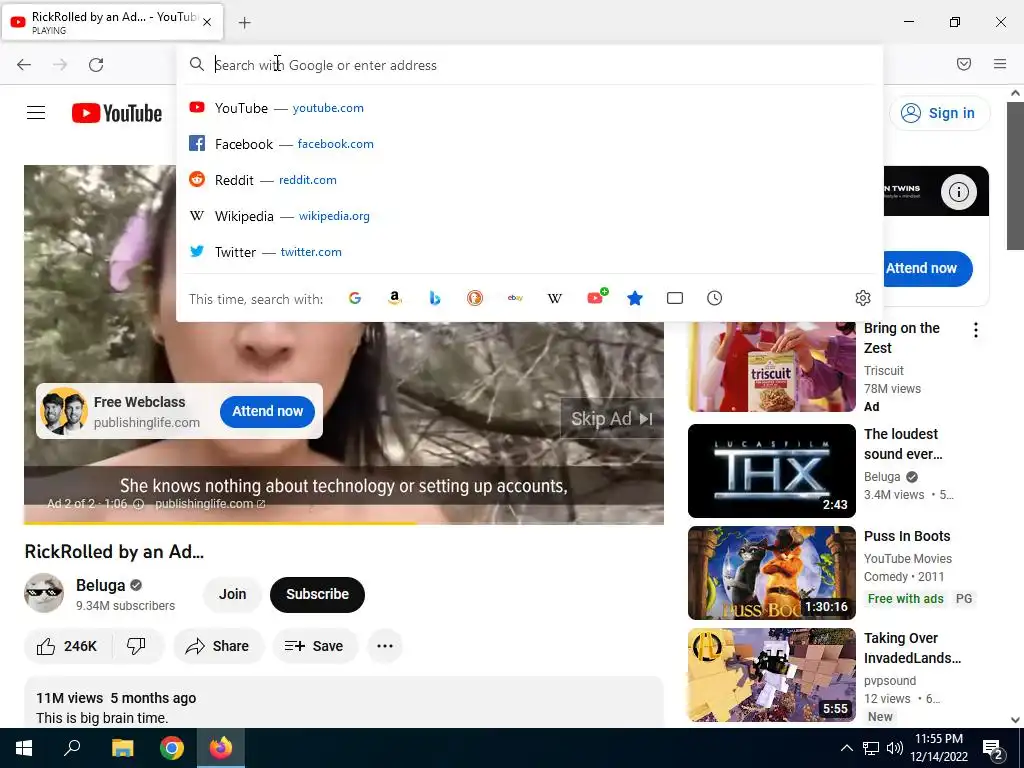Open the Save to Pocket icon

[x=964, y=64]
